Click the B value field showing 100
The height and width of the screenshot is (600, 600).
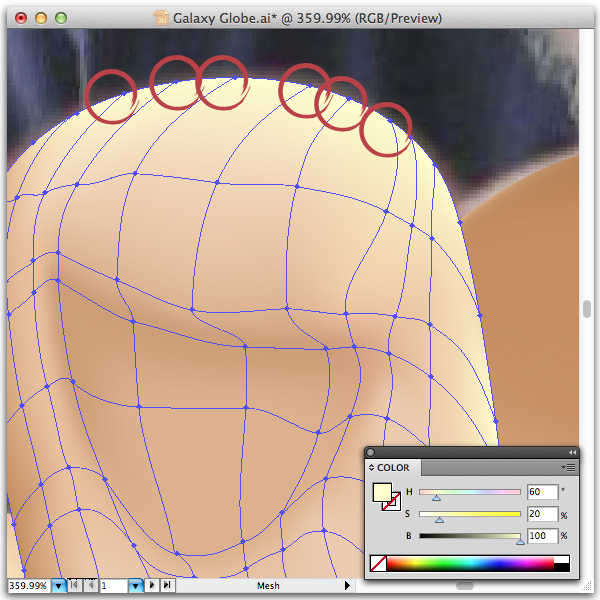click(543, 535)
